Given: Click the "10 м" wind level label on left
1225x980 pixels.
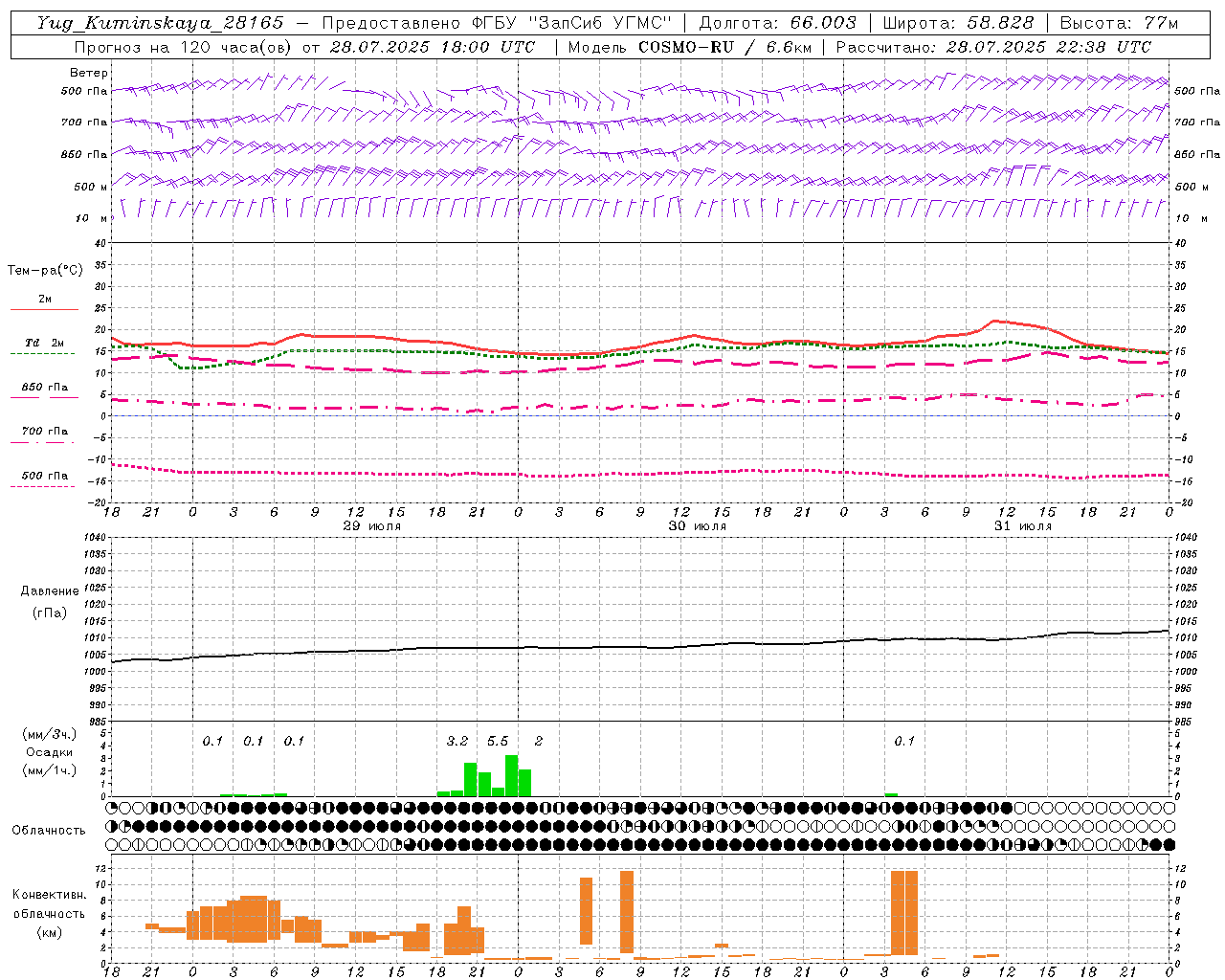Looking at the screenshot, I should [x=92, y=218].
